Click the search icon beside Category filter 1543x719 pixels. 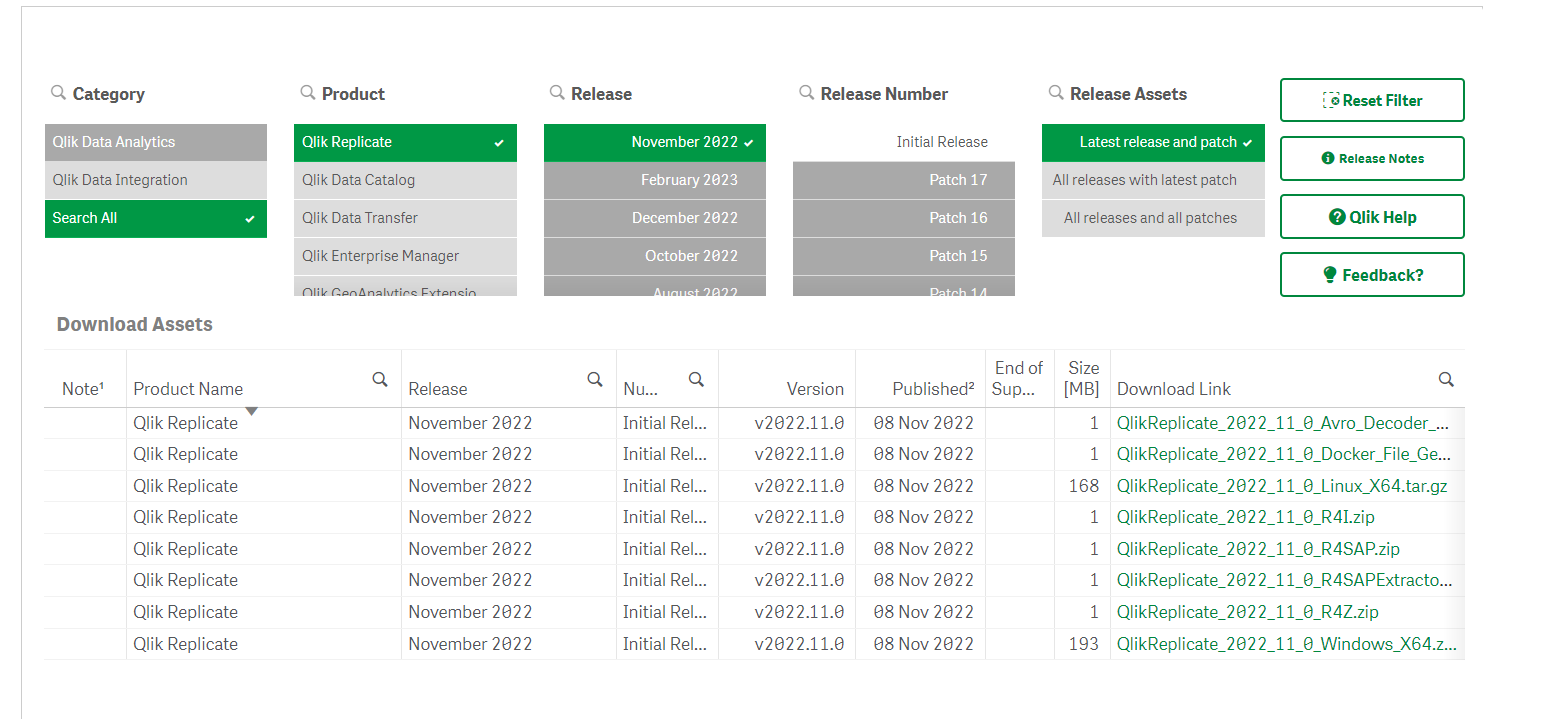coord(58,93)
